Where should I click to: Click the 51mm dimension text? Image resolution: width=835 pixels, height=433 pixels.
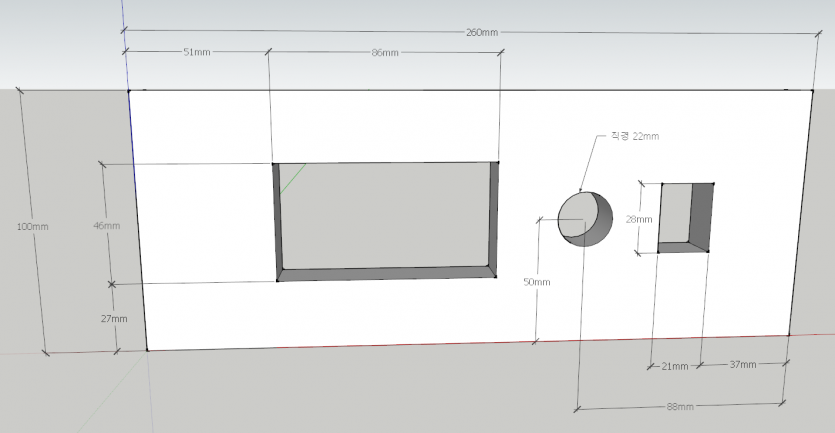coord(197,52)
